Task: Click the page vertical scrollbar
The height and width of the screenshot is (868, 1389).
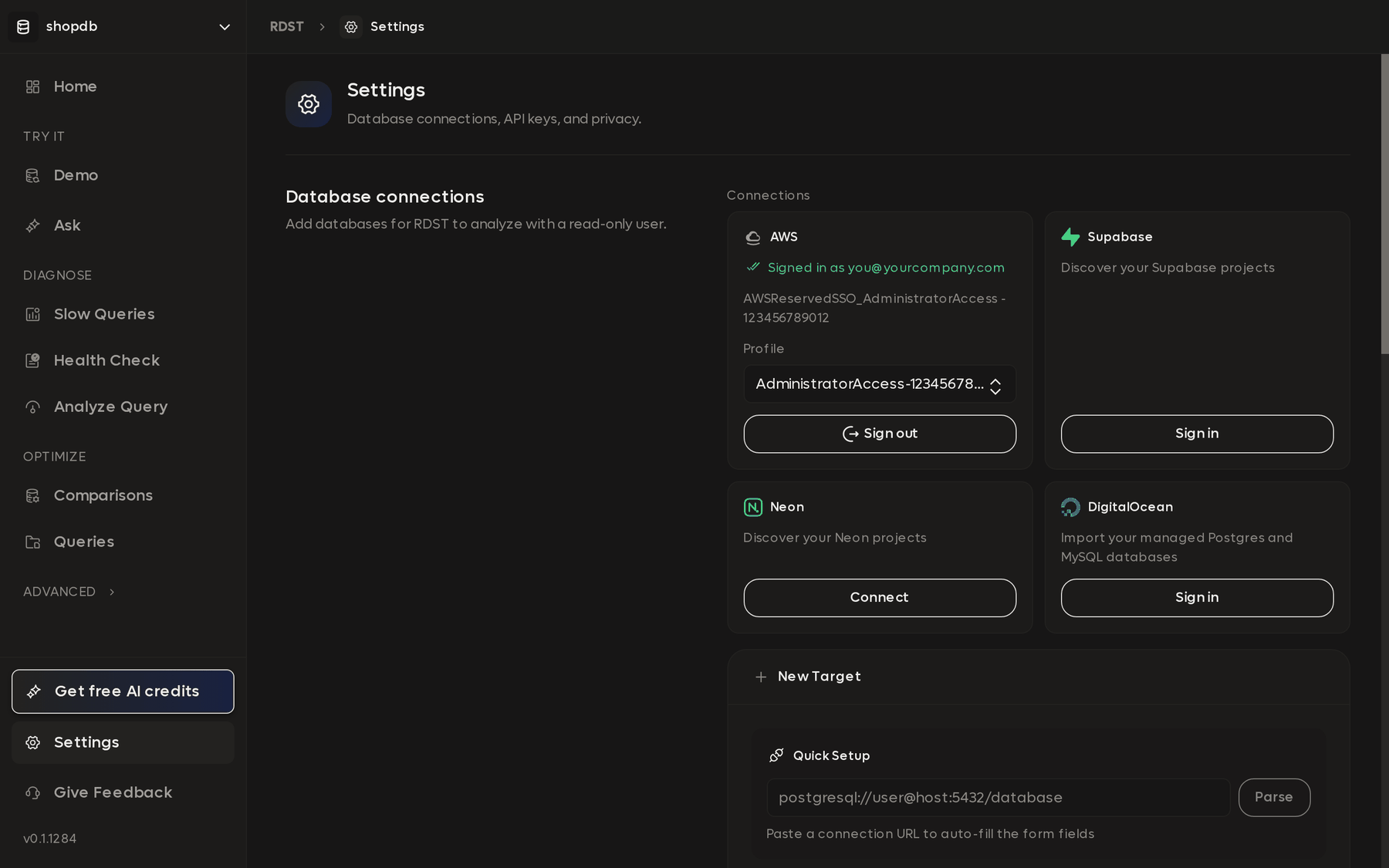Action: pos(1384,204)
